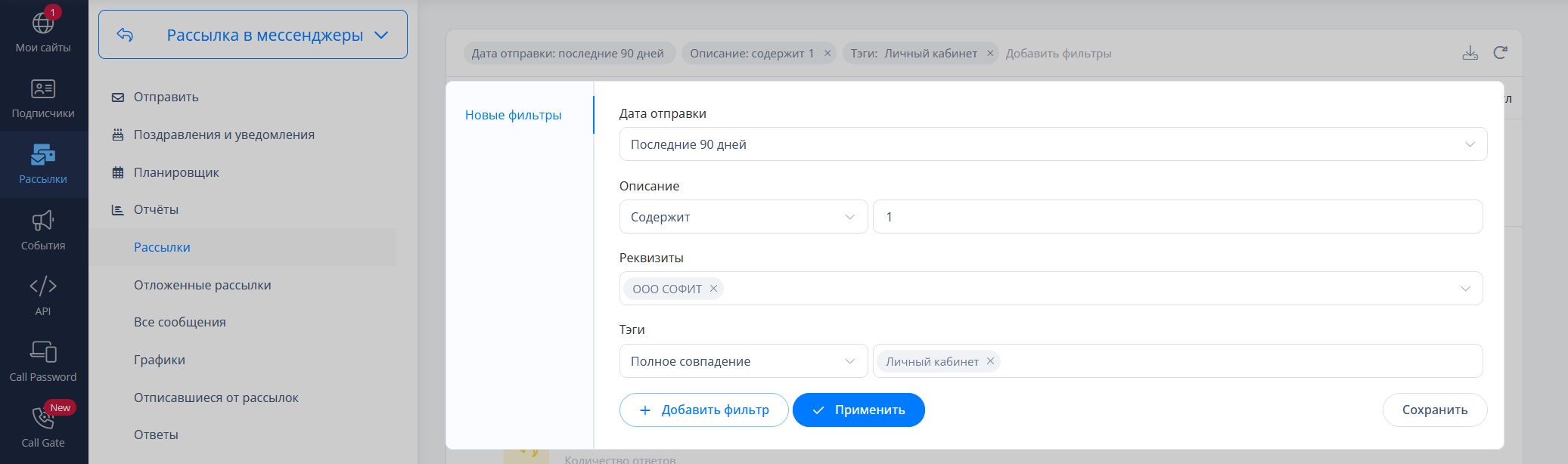1568x464 pixels.
Task: Click Добавить фильтр button
Action: [x=703, y=410]
